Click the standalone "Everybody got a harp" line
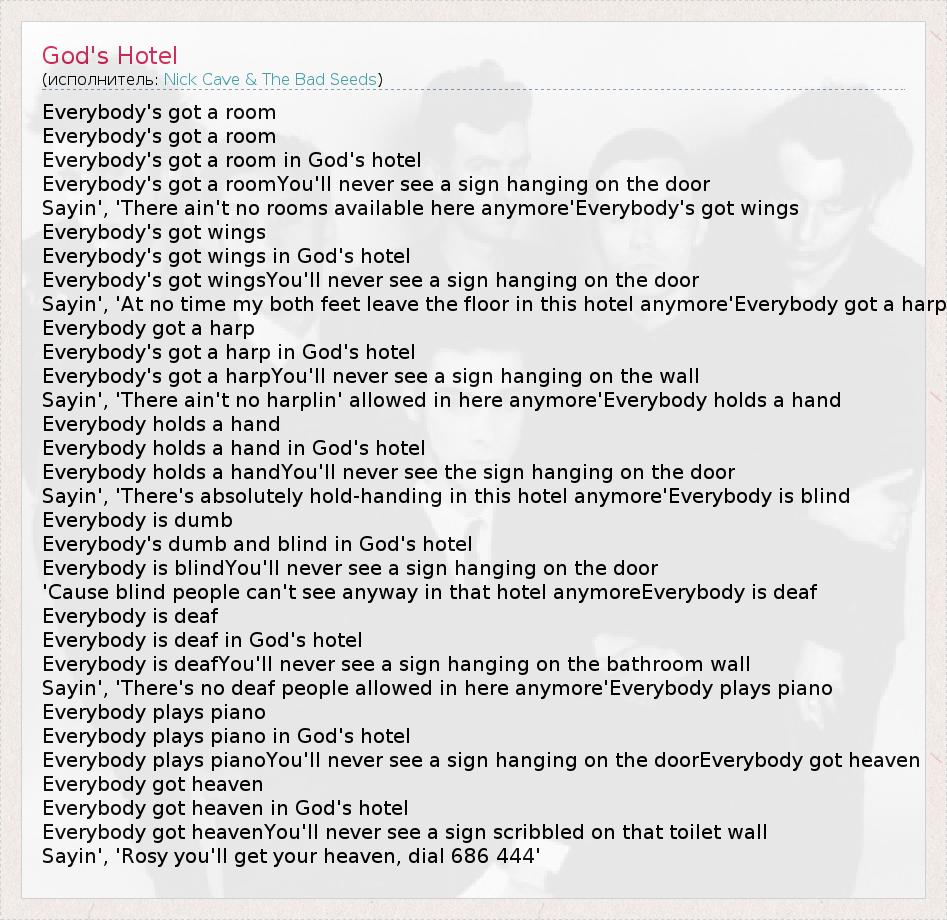Screen dimensions: 947x920 148,328
